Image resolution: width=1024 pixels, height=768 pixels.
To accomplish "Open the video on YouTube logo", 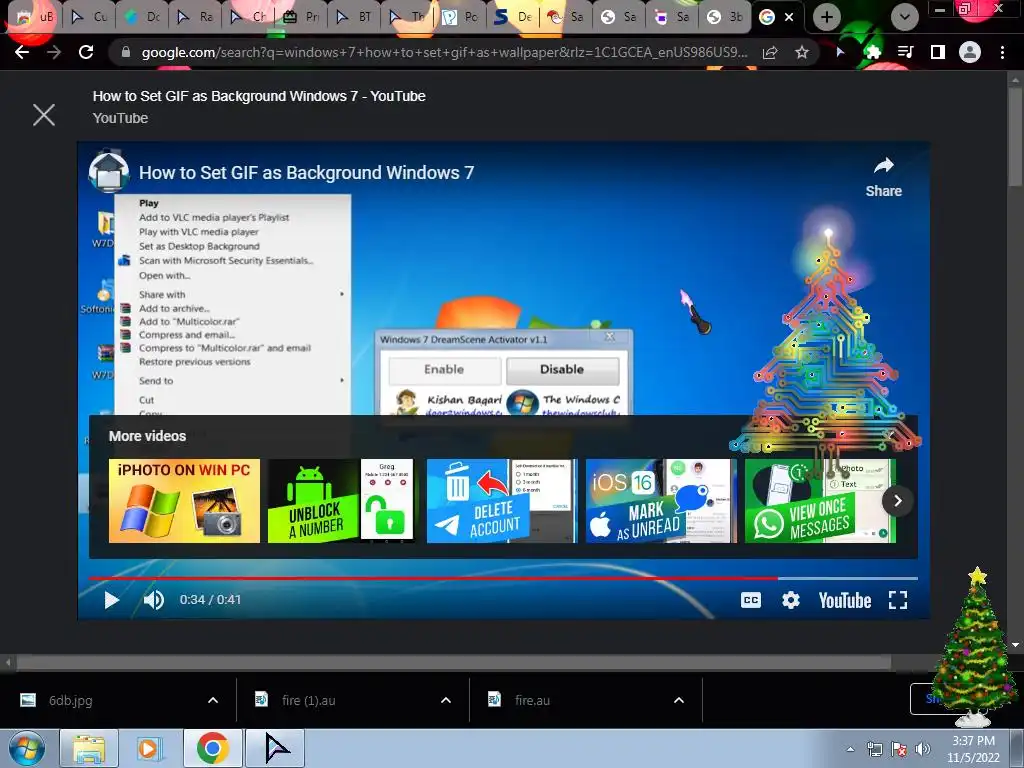I will [845, 600].
